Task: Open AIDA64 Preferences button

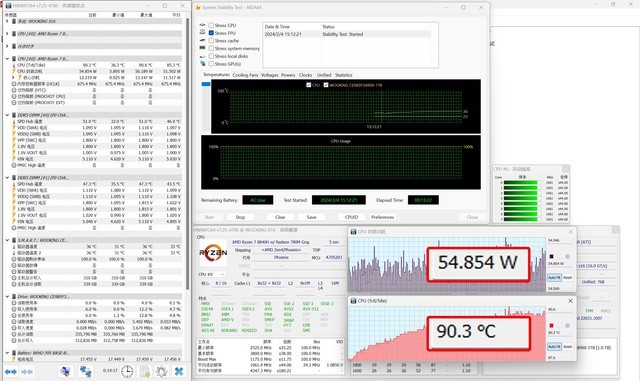Action: pyautogui.click(x=382, y=217)
